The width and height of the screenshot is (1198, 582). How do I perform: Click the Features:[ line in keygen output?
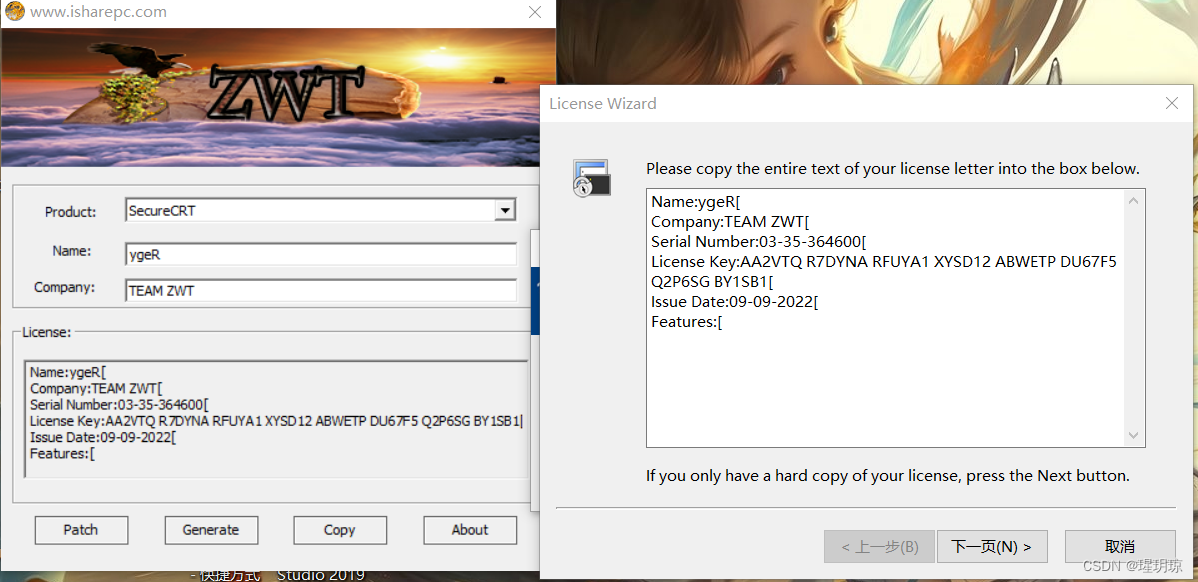(x=62, y=454)
